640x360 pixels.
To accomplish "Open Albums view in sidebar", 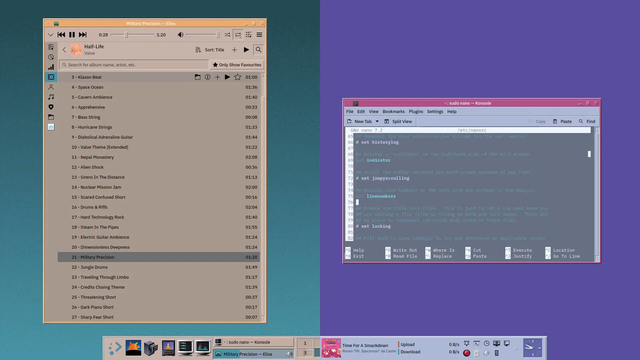I will pyautogui.click(x=51, y=77).
